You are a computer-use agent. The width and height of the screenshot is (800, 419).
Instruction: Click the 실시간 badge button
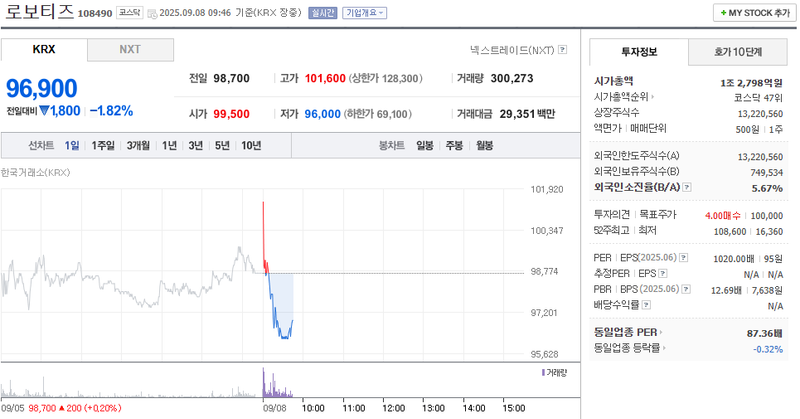322,13
